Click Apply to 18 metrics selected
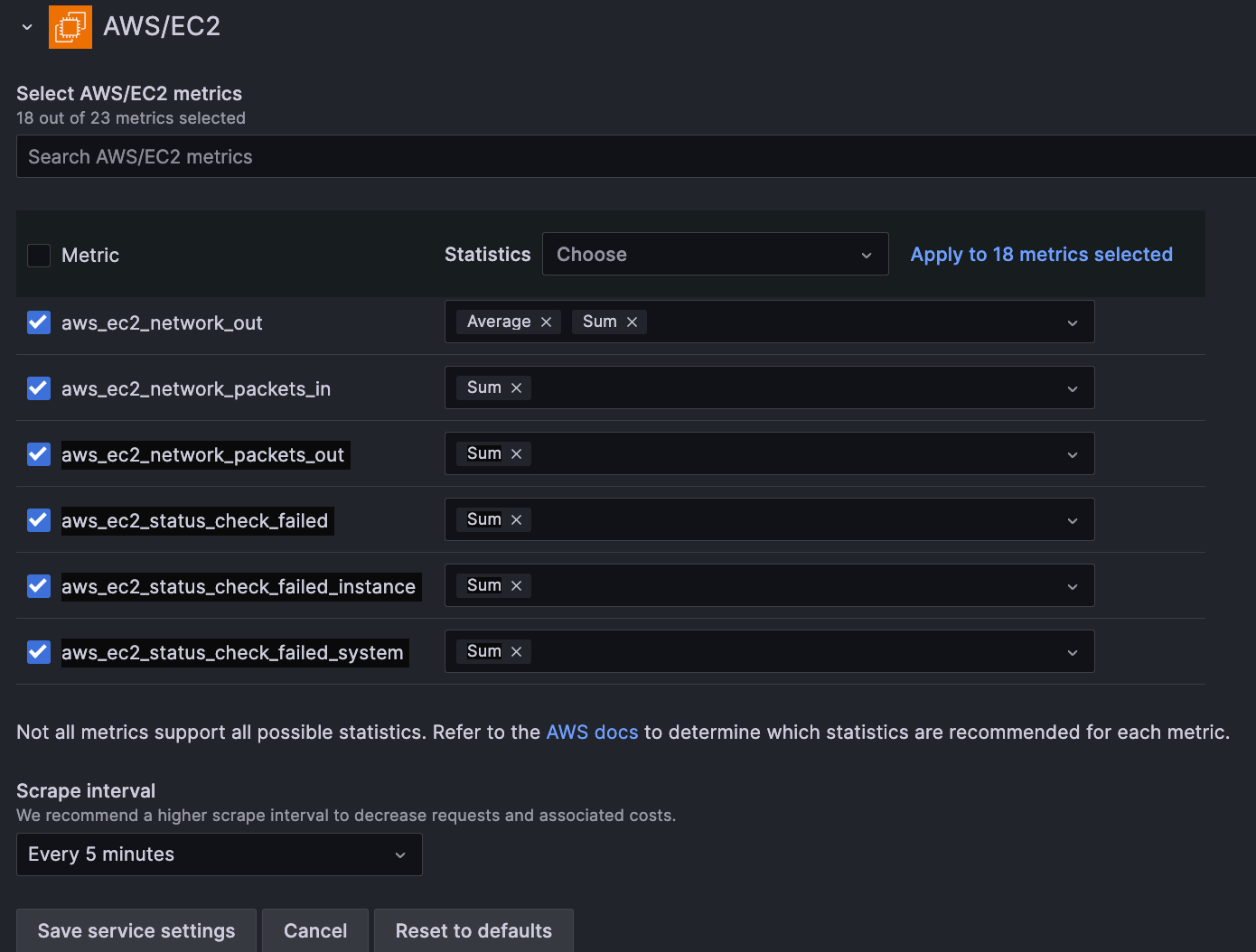 [x=1041, y=254]
